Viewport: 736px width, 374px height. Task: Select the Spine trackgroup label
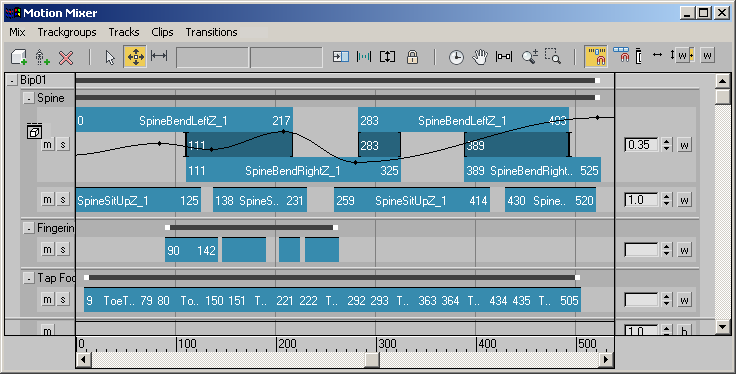[x=51, y=98]
